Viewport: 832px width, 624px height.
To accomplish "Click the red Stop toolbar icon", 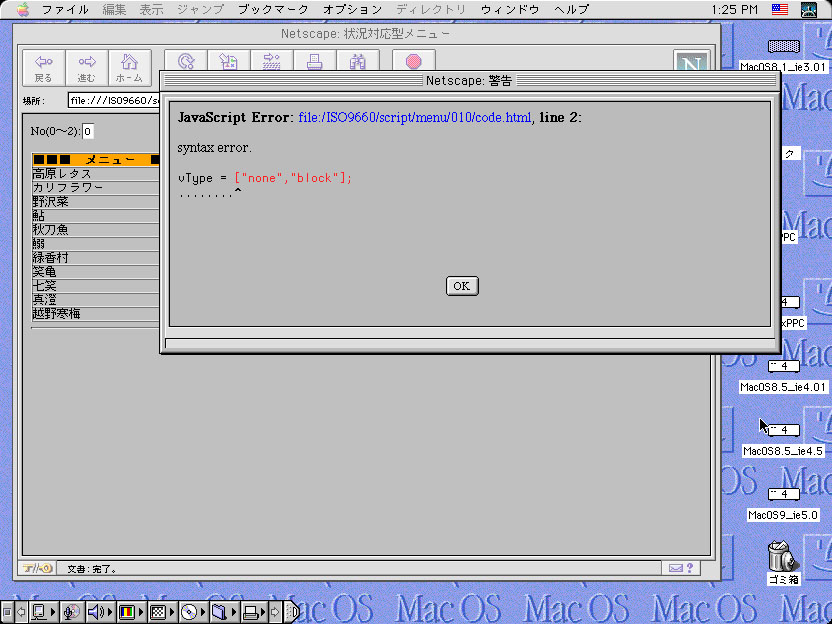I will click(414, 62).
